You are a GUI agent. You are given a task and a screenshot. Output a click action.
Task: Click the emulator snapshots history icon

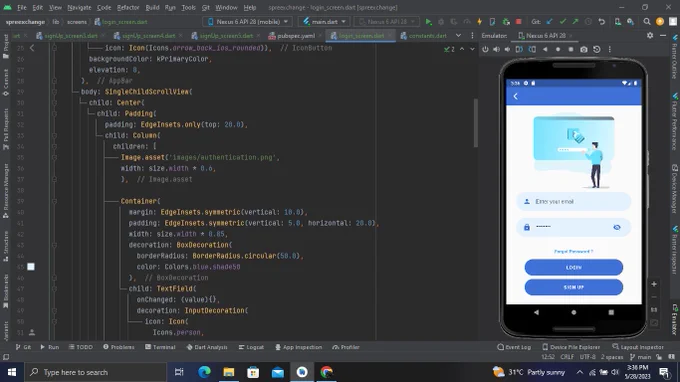click(597, 49)
